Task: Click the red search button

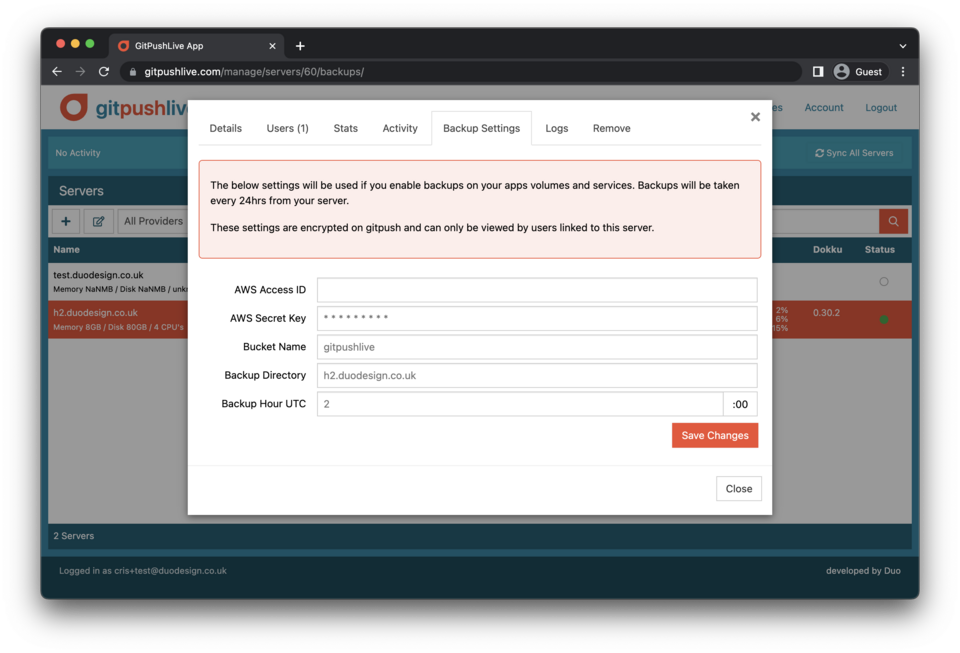Action: coord(893,221)
